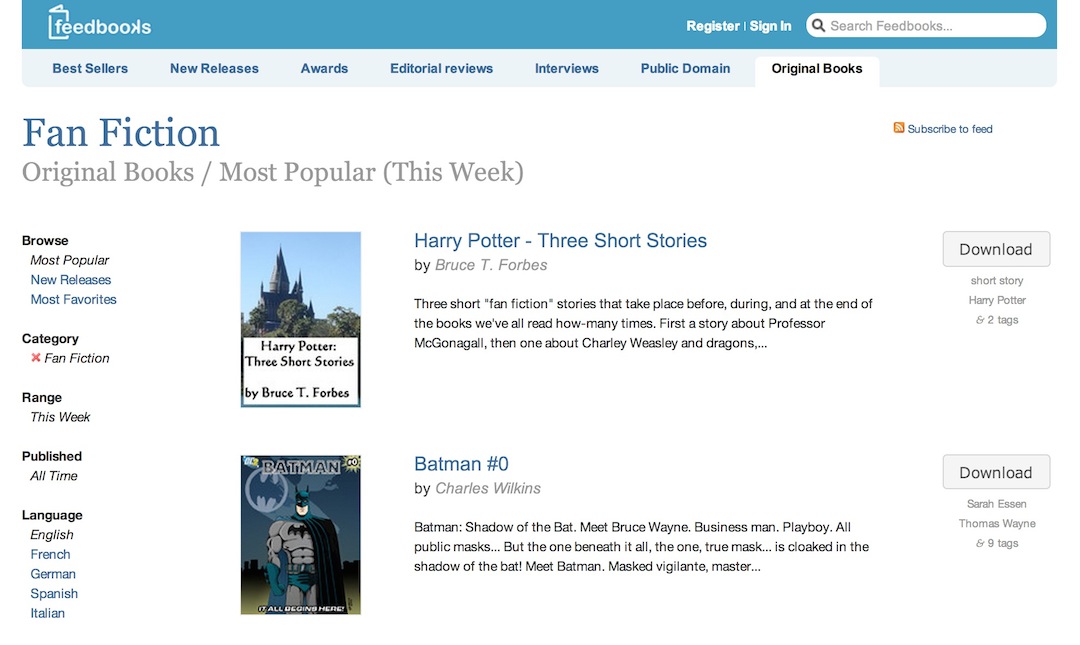Click the Sign In link
This screenshot has width=1080, height=645.
(770, 26)
